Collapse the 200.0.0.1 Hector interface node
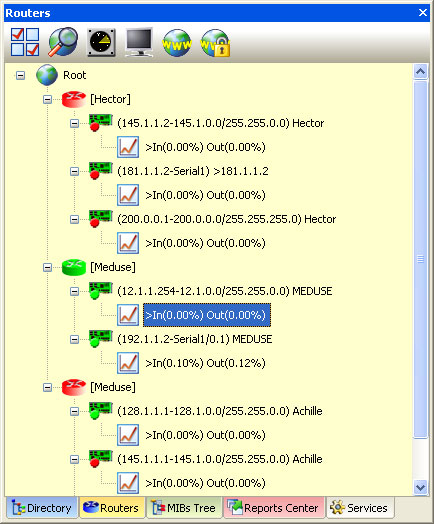This screenshot has height=524, width=434. pos(75,220)
